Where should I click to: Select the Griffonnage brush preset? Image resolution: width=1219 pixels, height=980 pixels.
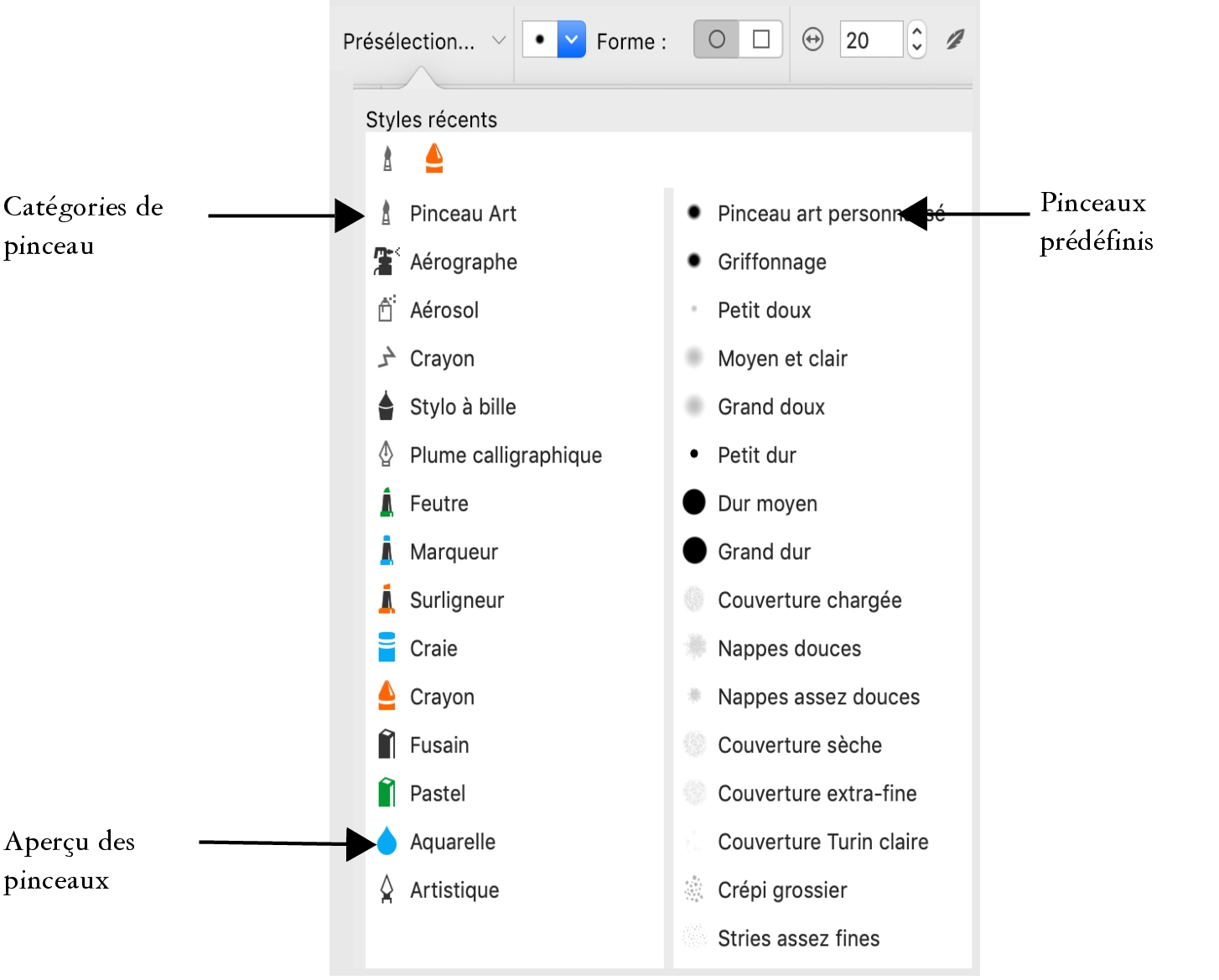pos(771,262)
